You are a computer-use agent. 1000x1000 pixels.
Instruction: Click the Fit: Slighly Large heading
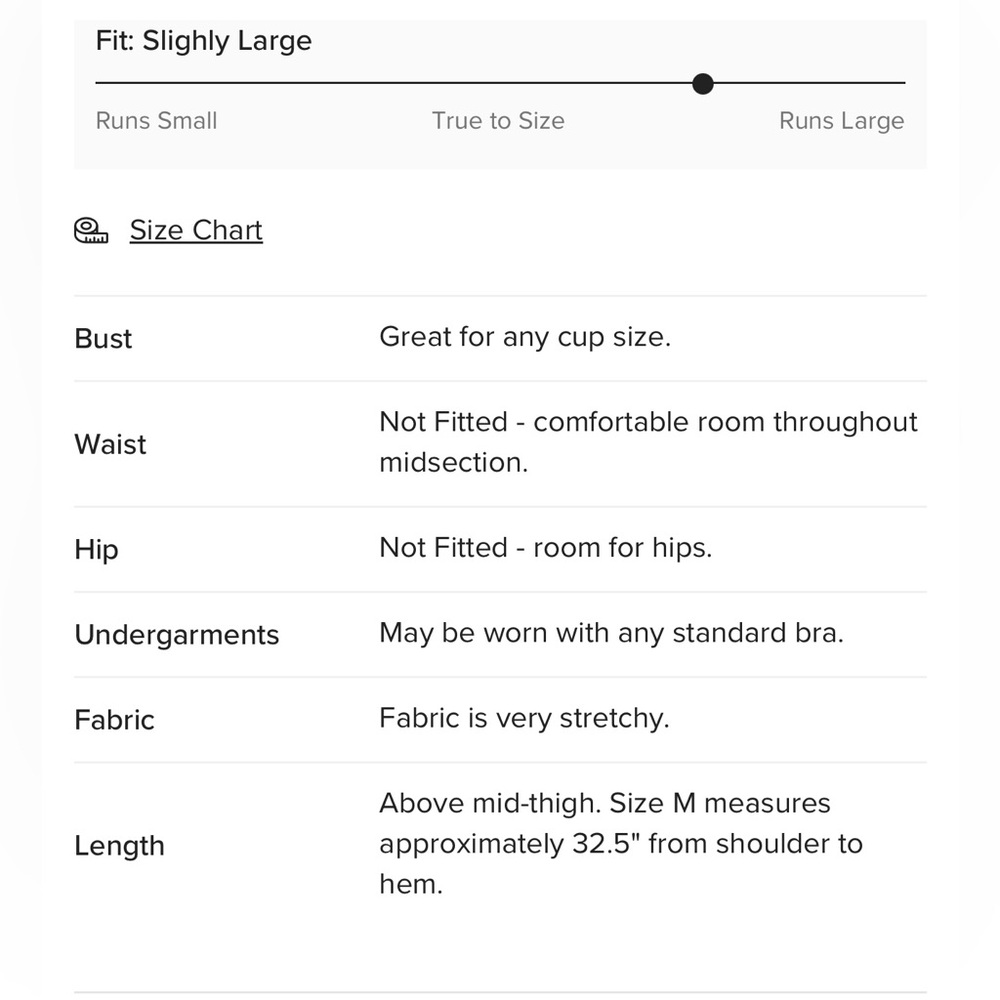tap(203, 41)
